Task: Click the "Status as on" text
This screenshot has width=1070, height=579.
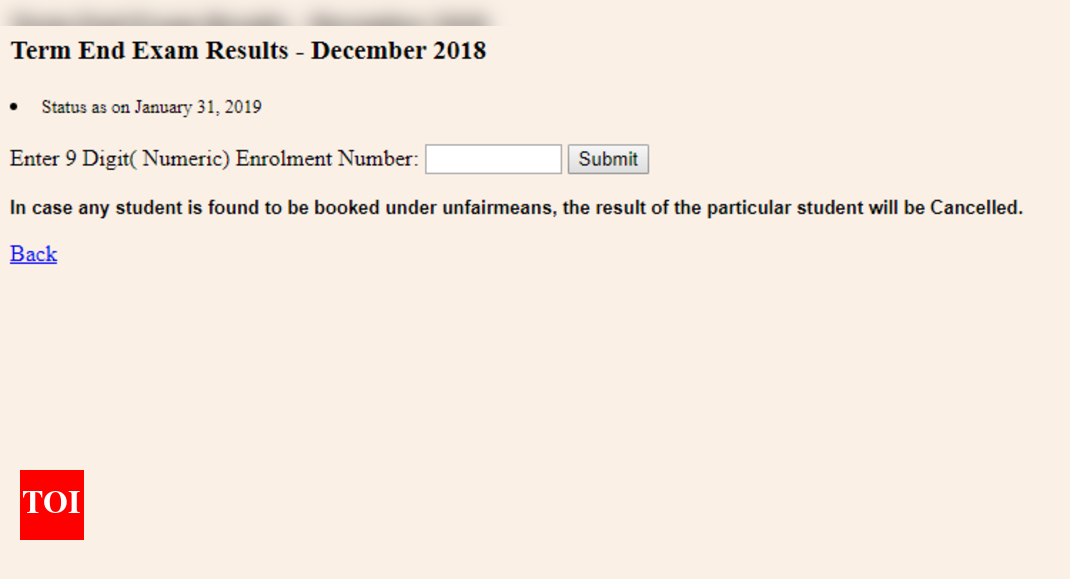Action: point(86,107)
